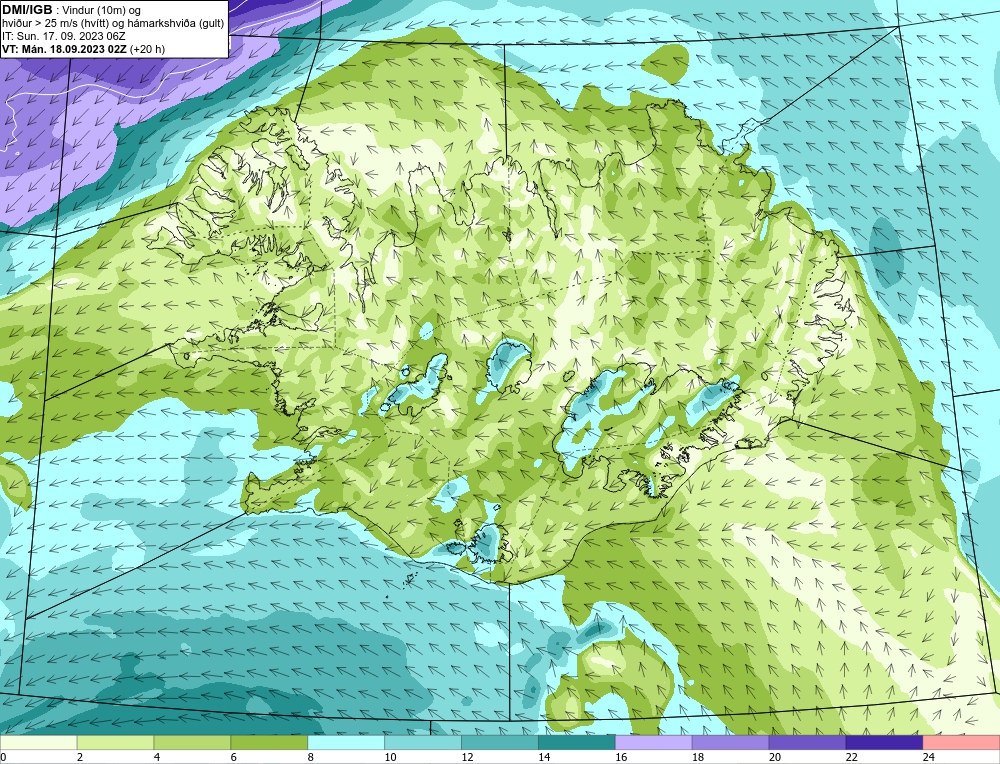Click the legend scale label '24'
This screenshot has width=1000, height=764.
click(x=929, y=758)
